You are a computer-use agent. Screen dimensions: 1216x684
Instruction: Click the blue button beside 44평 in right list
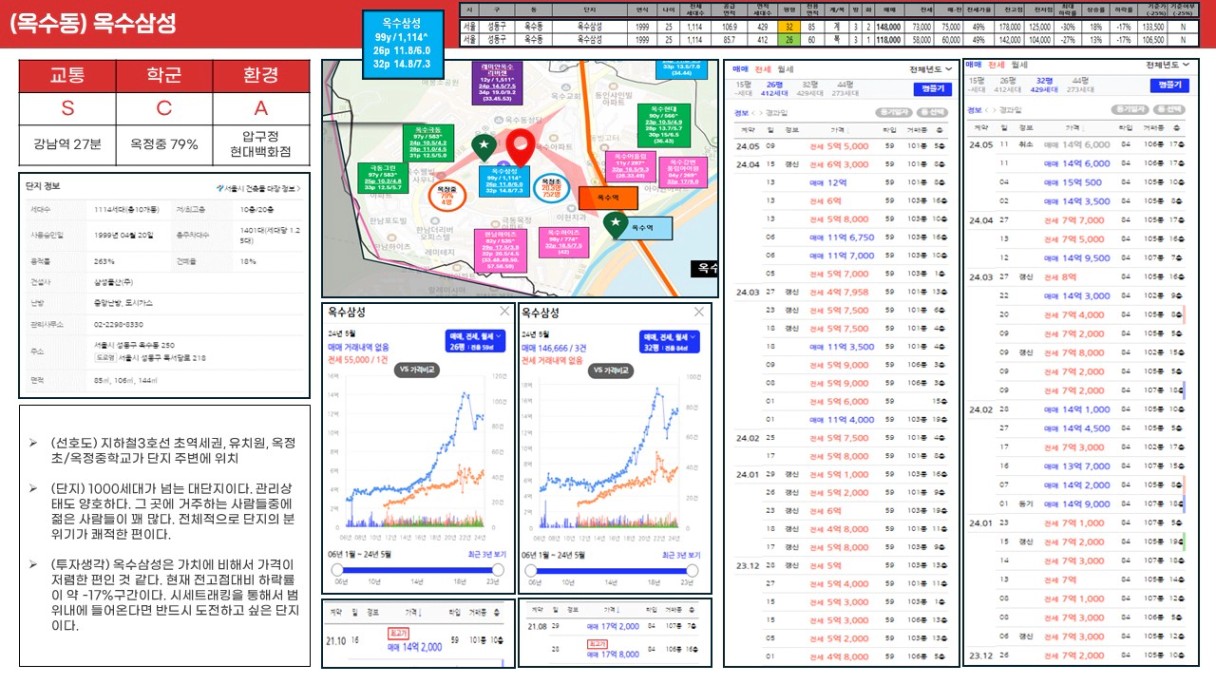coord(1169,85)
